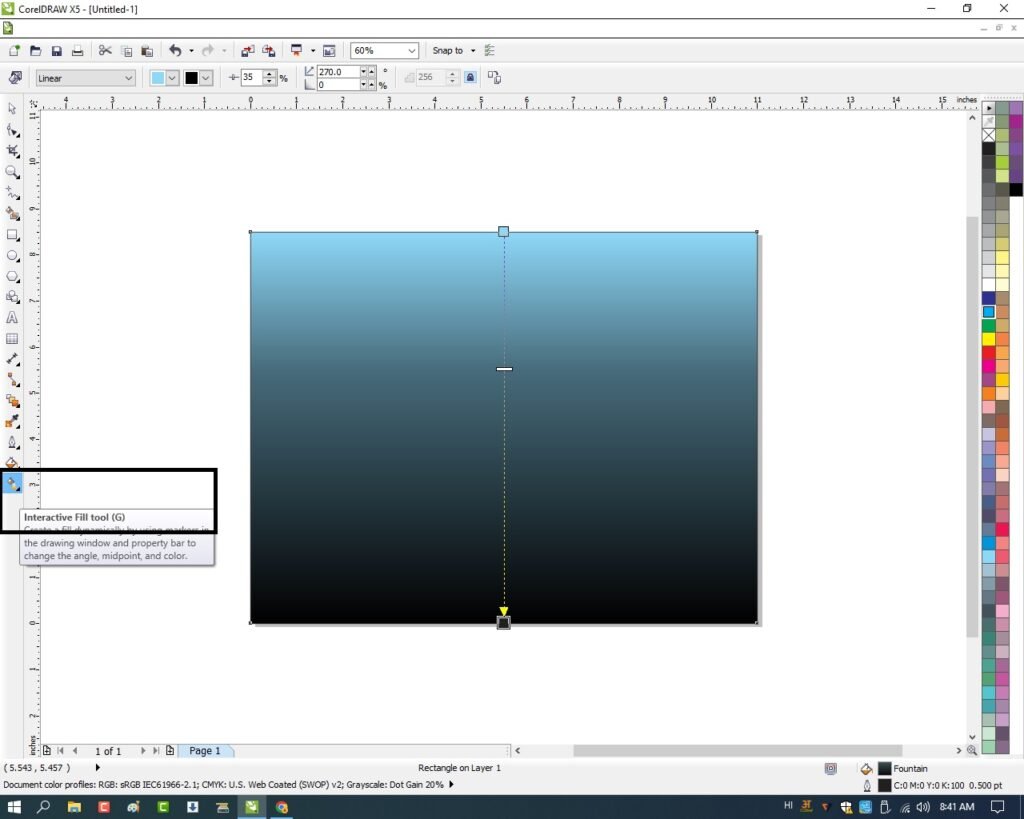This screenshot has height=819, width=1024.
Task: Select the Shape tool
Action: 12,130
